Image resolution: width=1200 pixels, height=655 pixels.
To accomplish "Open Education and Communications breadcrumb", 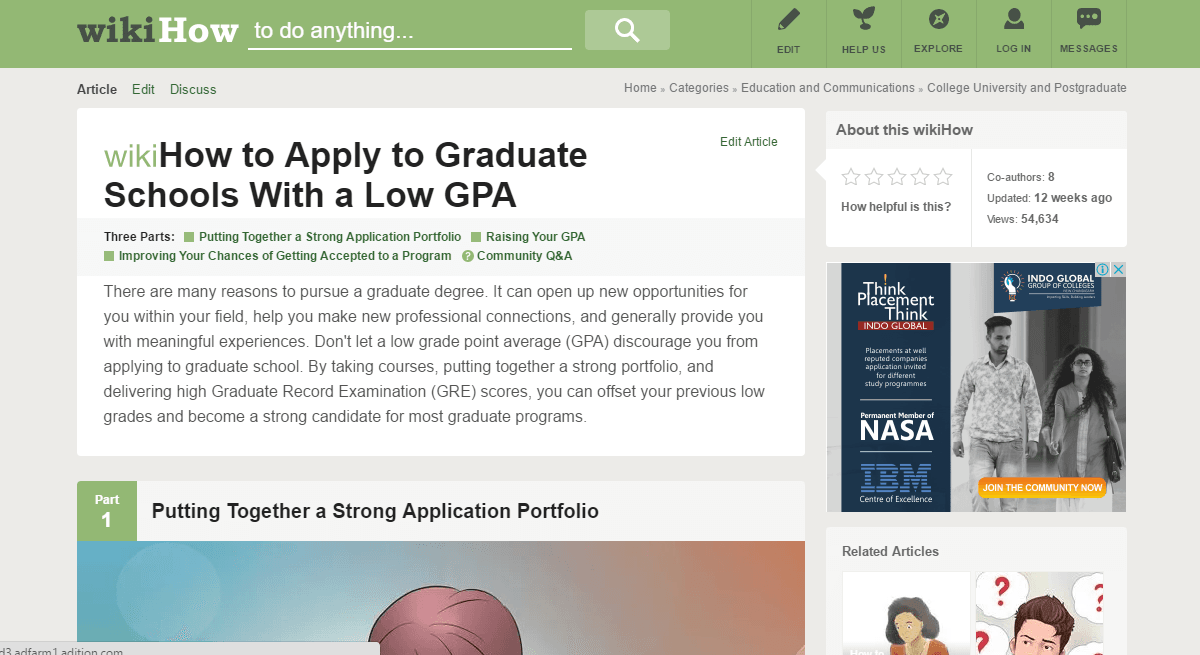I will click(x=828, y=88).
